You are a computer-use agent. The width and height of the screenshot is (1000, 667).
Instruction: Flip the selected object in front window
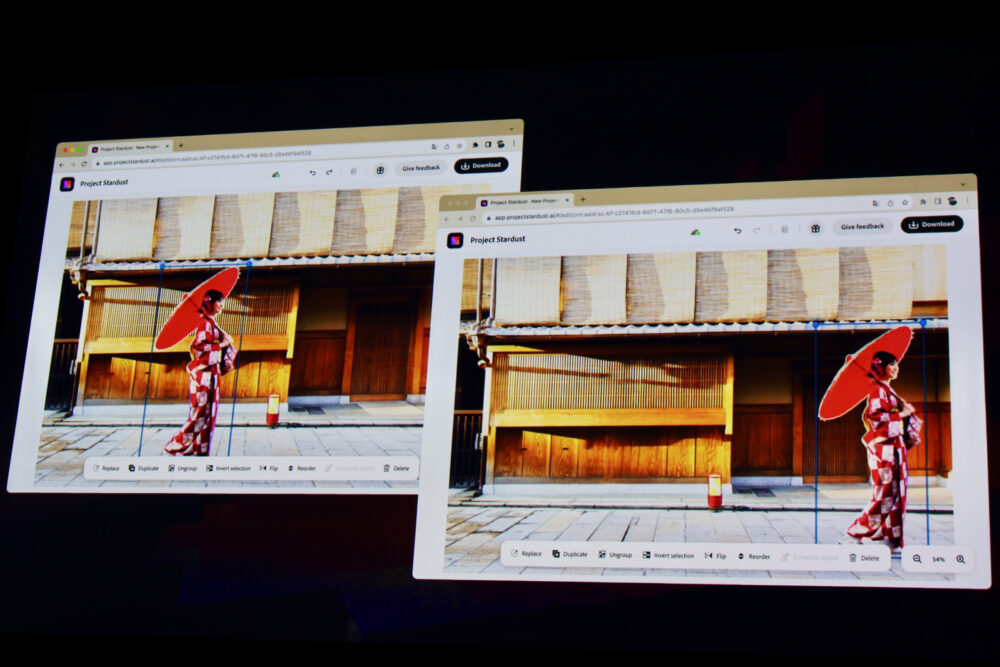(x=715, y=556)
